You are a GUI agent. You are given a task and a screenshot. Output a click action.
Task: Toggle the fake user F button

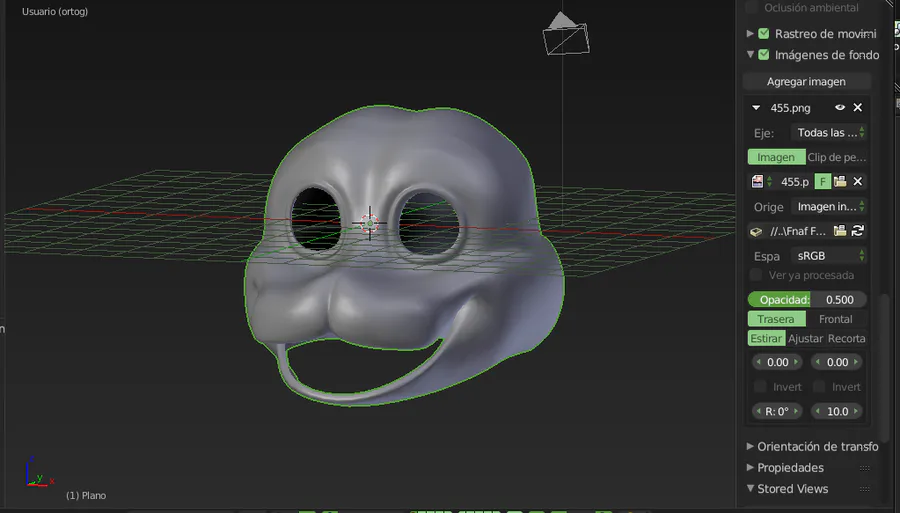(823, 182)
